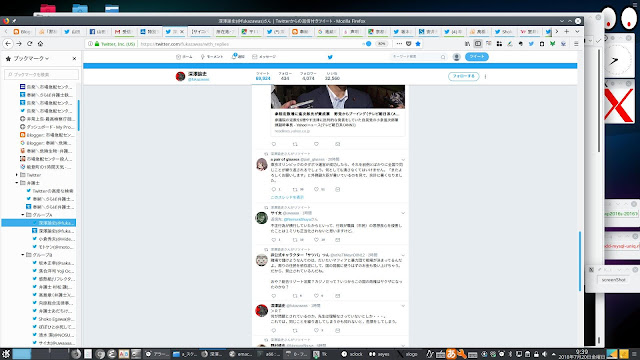Open the taskbar xeyes window entry

[380, 354]
